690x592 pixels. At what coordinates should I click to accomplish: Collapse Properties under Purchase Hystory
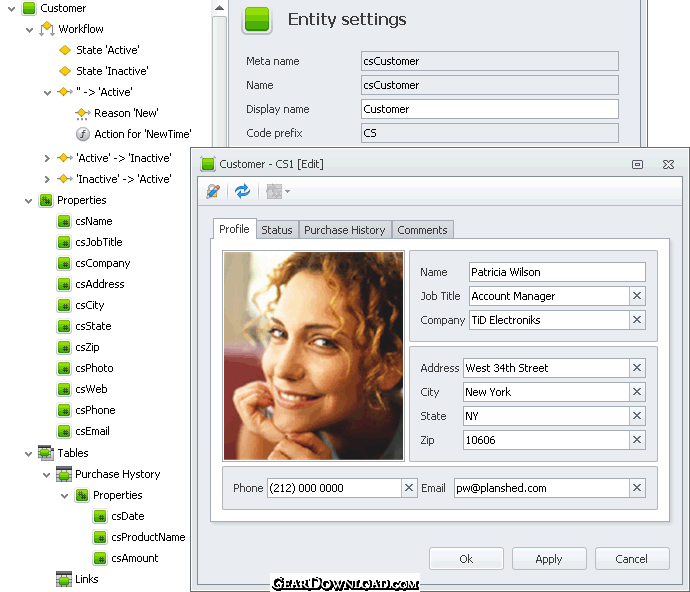click(65, 496)
